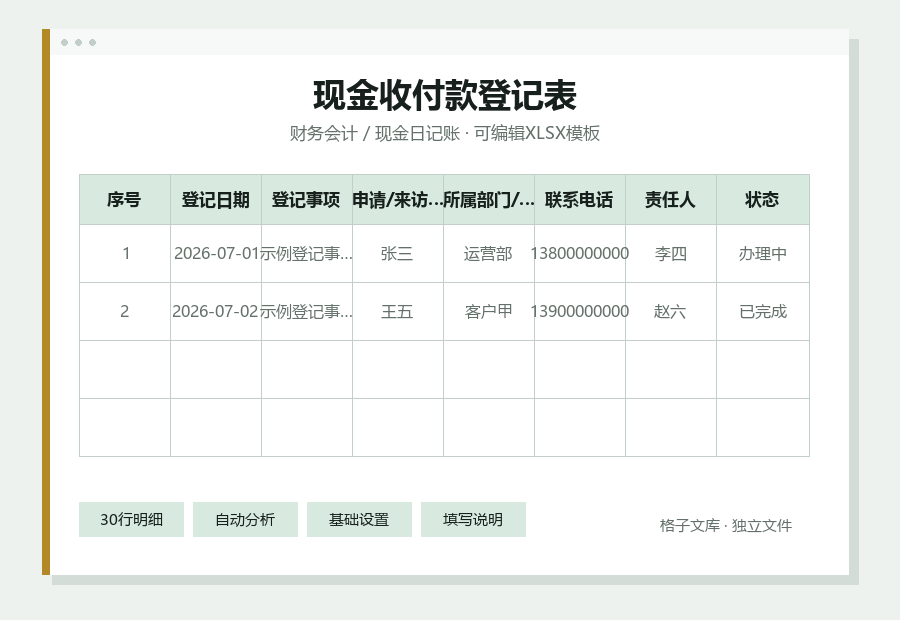Click phone number 13800000000

pyautogui.click(x=580, y=254)
